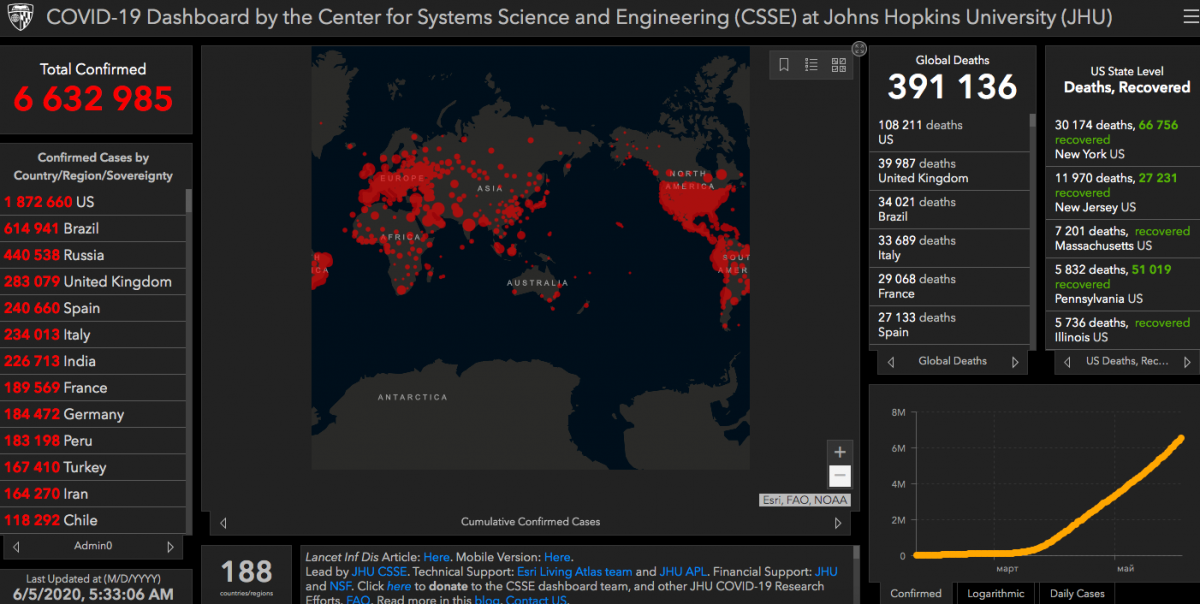
Task: Open the basemap gallery grid icon
Action: pyautogui.click(x=839, y=65)
